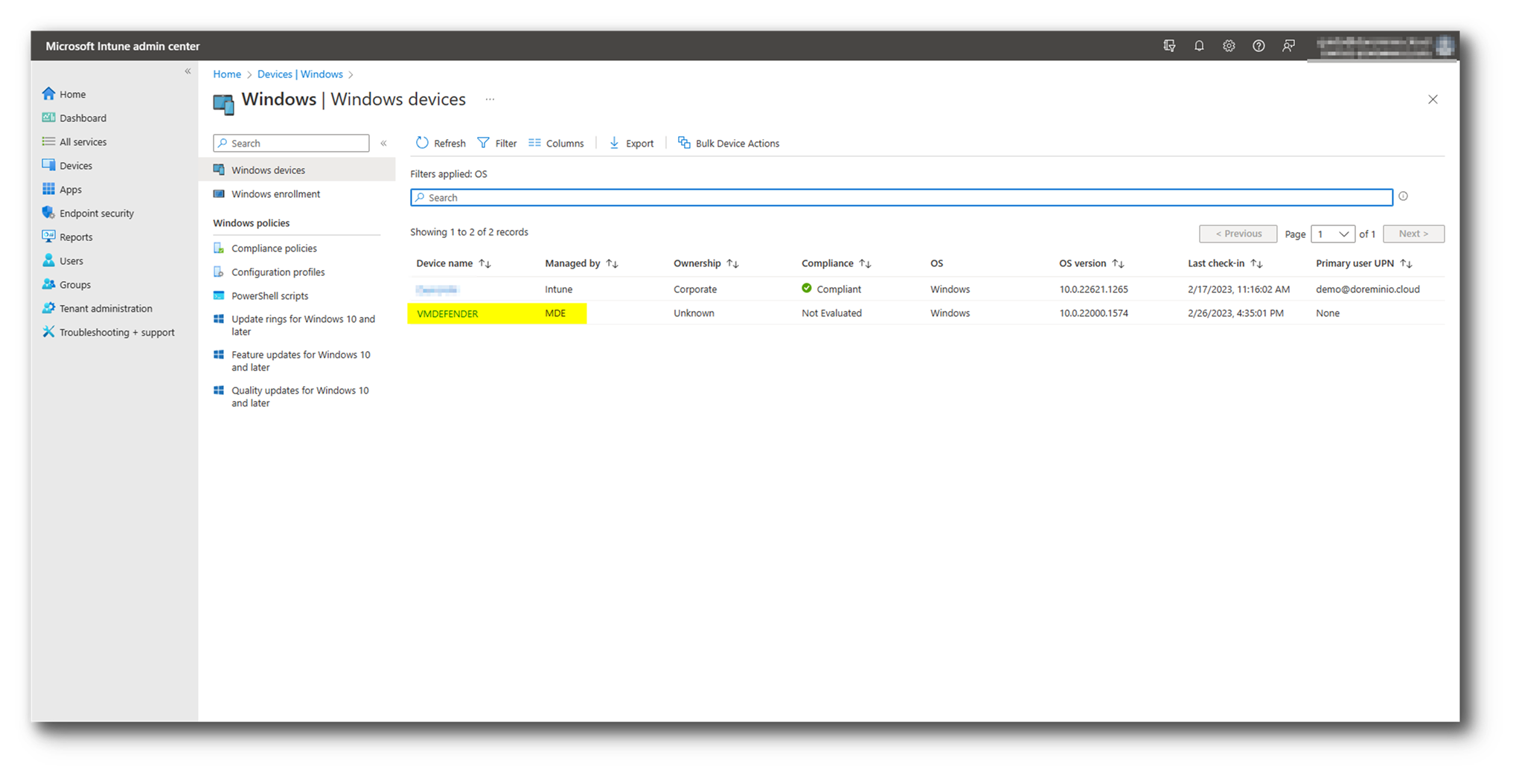Open Bulk Device Actions
This screenshot has width=1522, height=784.
coord(729,143)
